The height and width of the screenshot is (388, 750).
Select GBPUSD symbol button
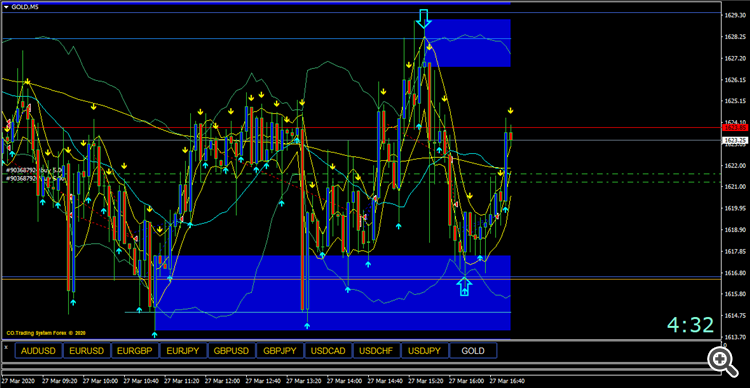click(232, 351)
